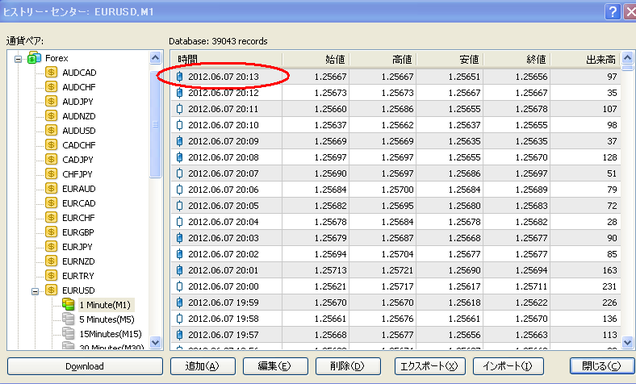The height and width of the screenshot is (384, 636).
Task: Select the record 2012.06.07 20:01
Action: tap(396, 270)
